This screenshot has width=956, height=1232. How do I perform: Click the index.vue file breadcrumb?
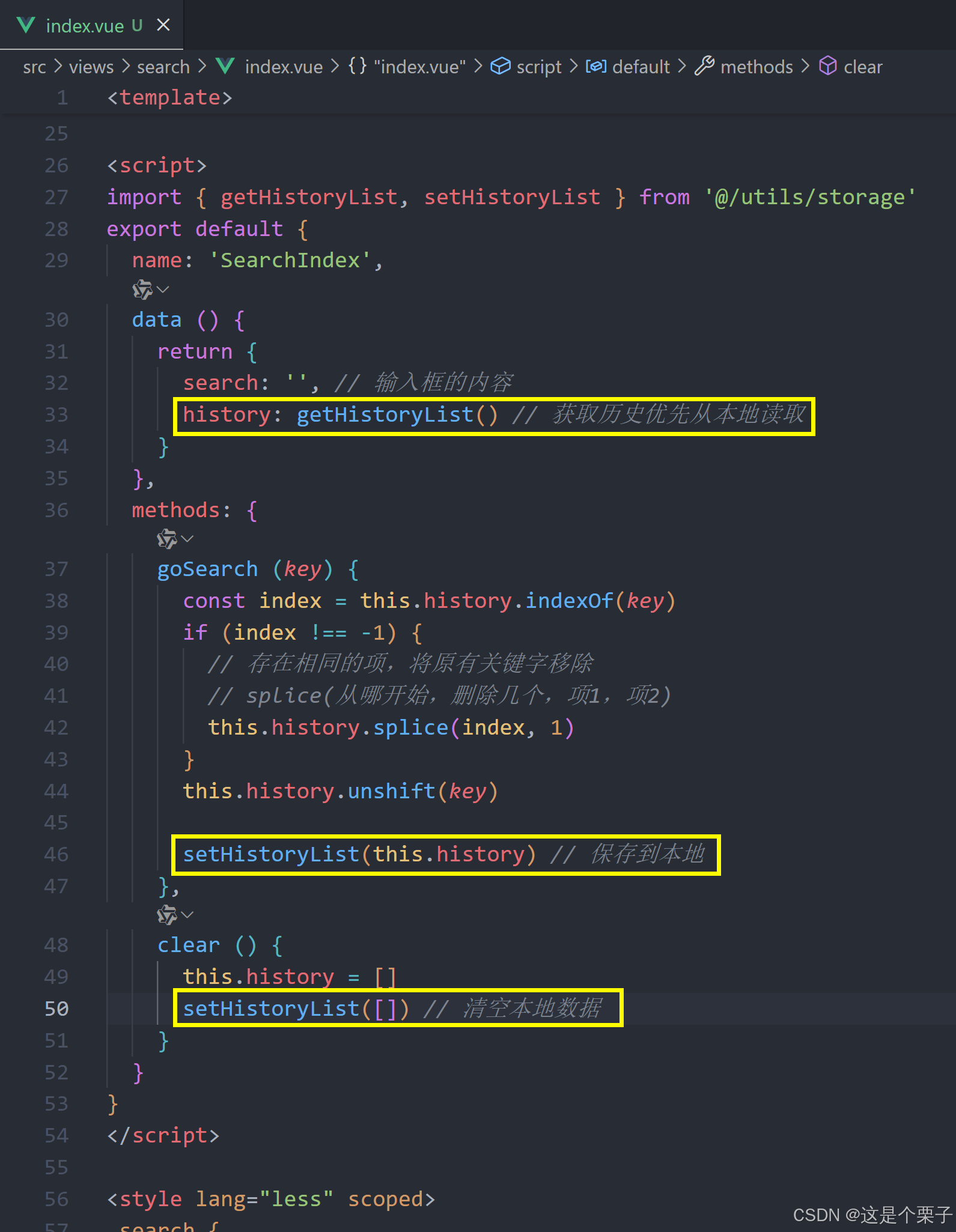point(284,67)
